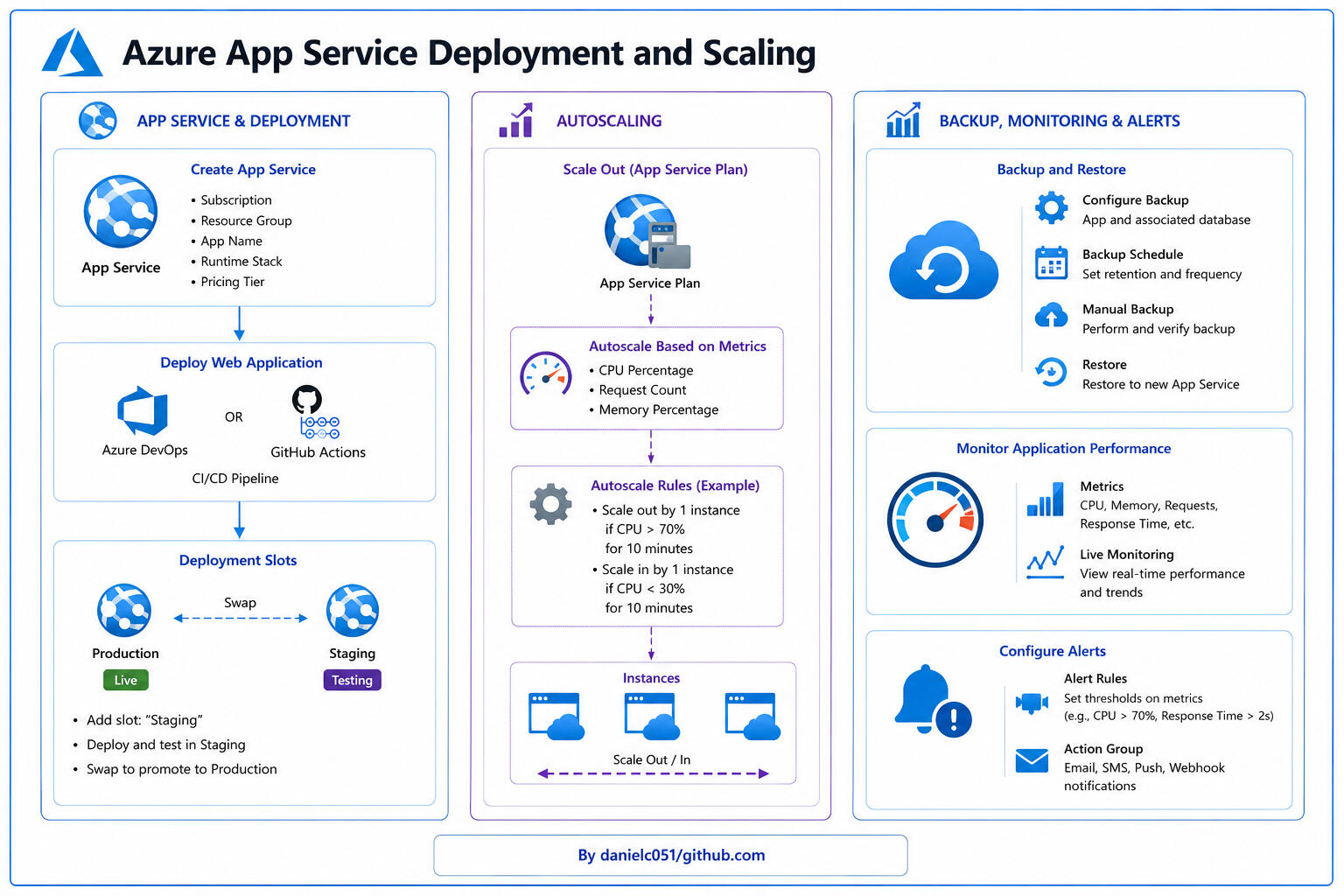Click the large cloud restore icon
The image size is (1344, 896).
(943, 260)
